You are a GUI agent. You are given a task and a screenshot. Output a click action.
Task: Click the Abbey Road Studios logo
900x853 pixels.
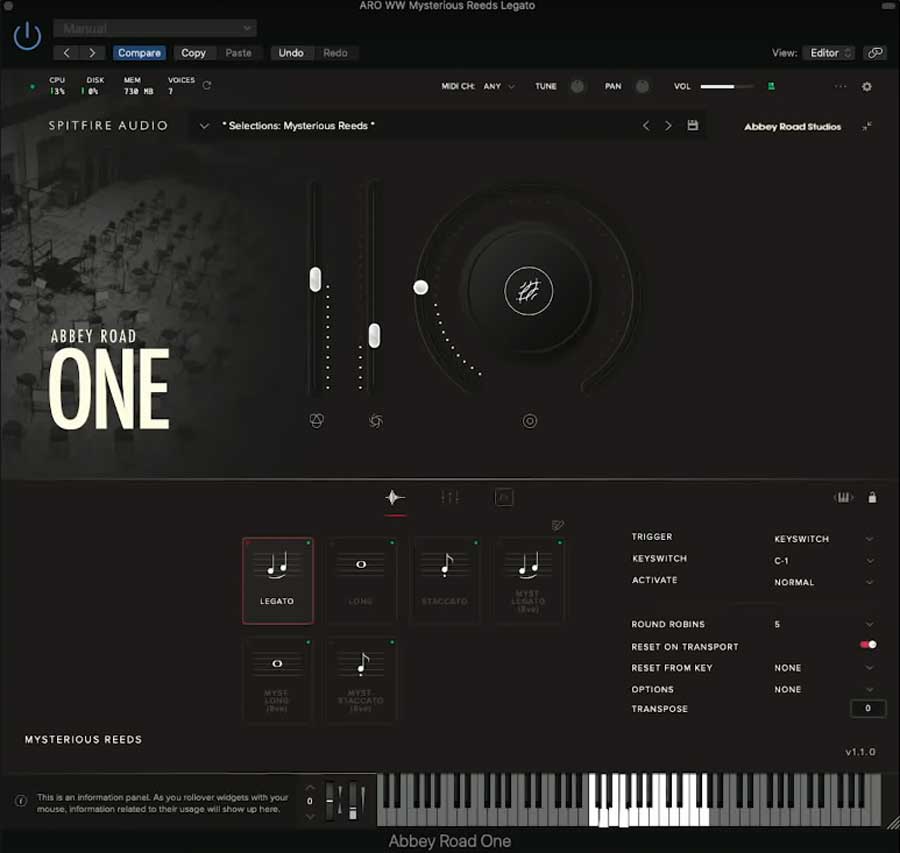click(x=792, y=127)
